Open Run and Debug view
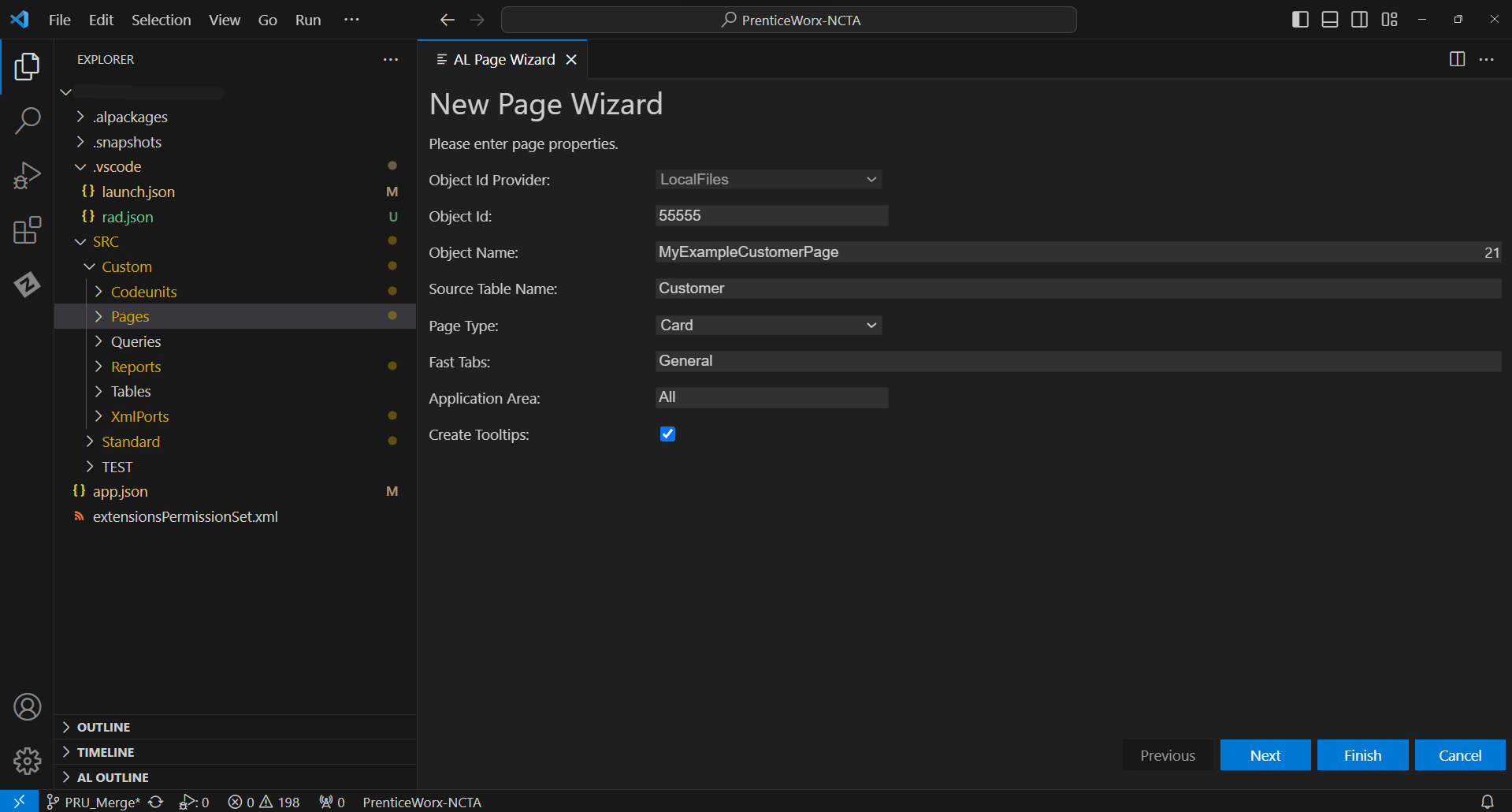Viewport: 1512px width, 812px height. 27,176
